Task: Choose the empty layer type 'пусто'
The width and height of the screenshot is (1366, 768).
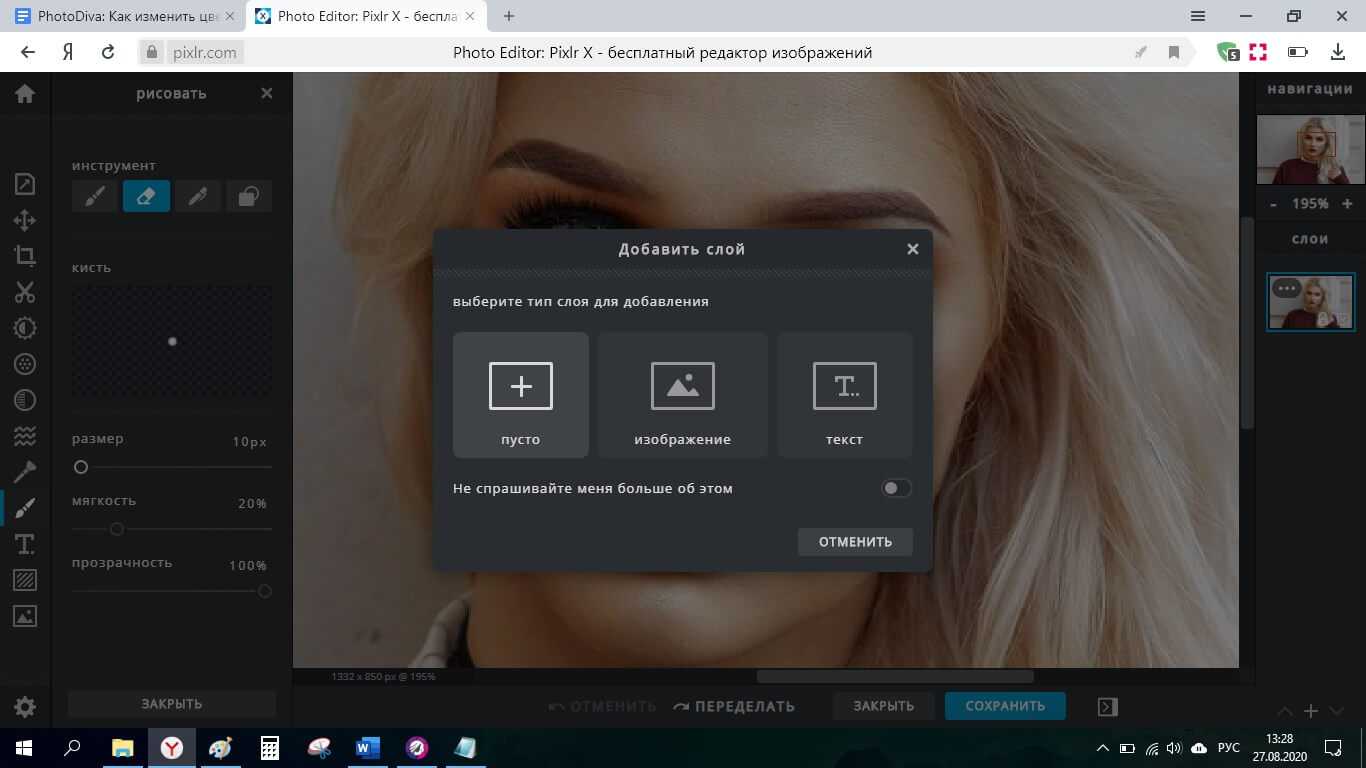Action: coord(520,395)
